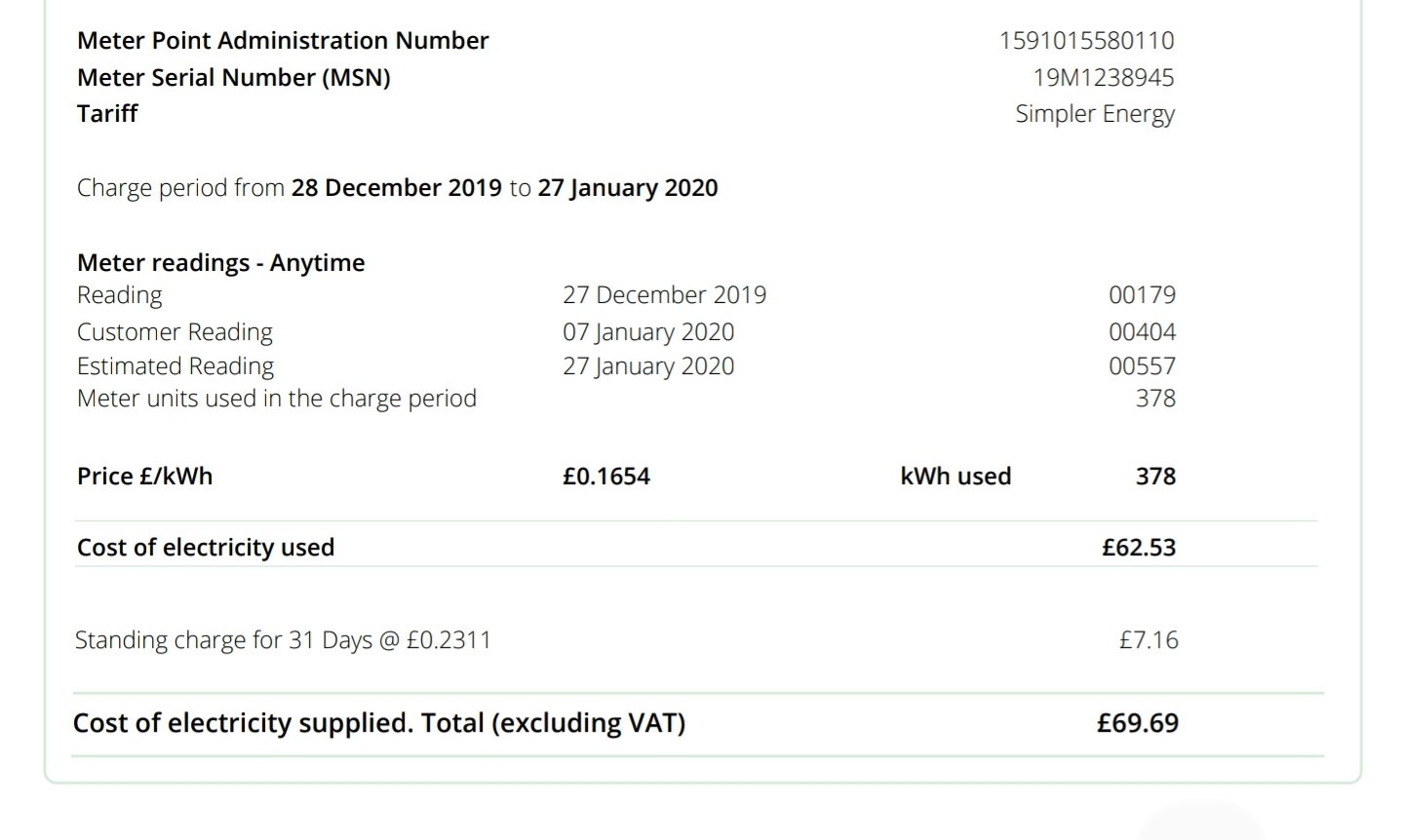This screenshot has height=840, width=1402.
Task: Click the Meter Serial Number 19M1238945
Action: pos(1104,77)
